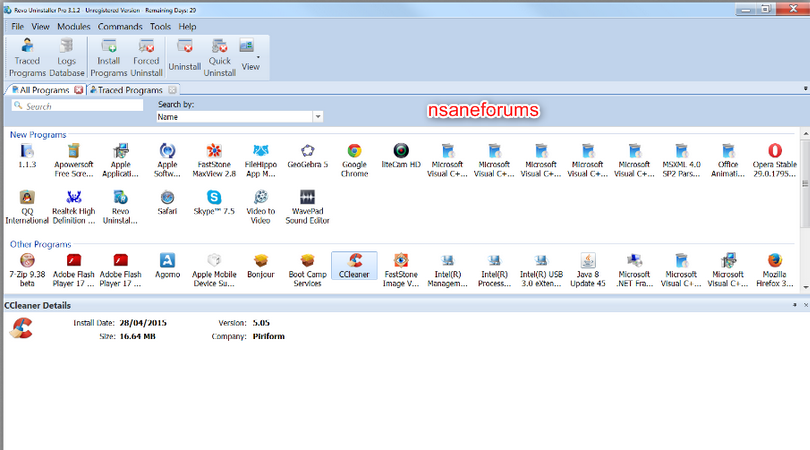The width and height of the screenshot is (810, 450).
Task: Select the Mozilla Firefox icon
Action: click(774, 270)
